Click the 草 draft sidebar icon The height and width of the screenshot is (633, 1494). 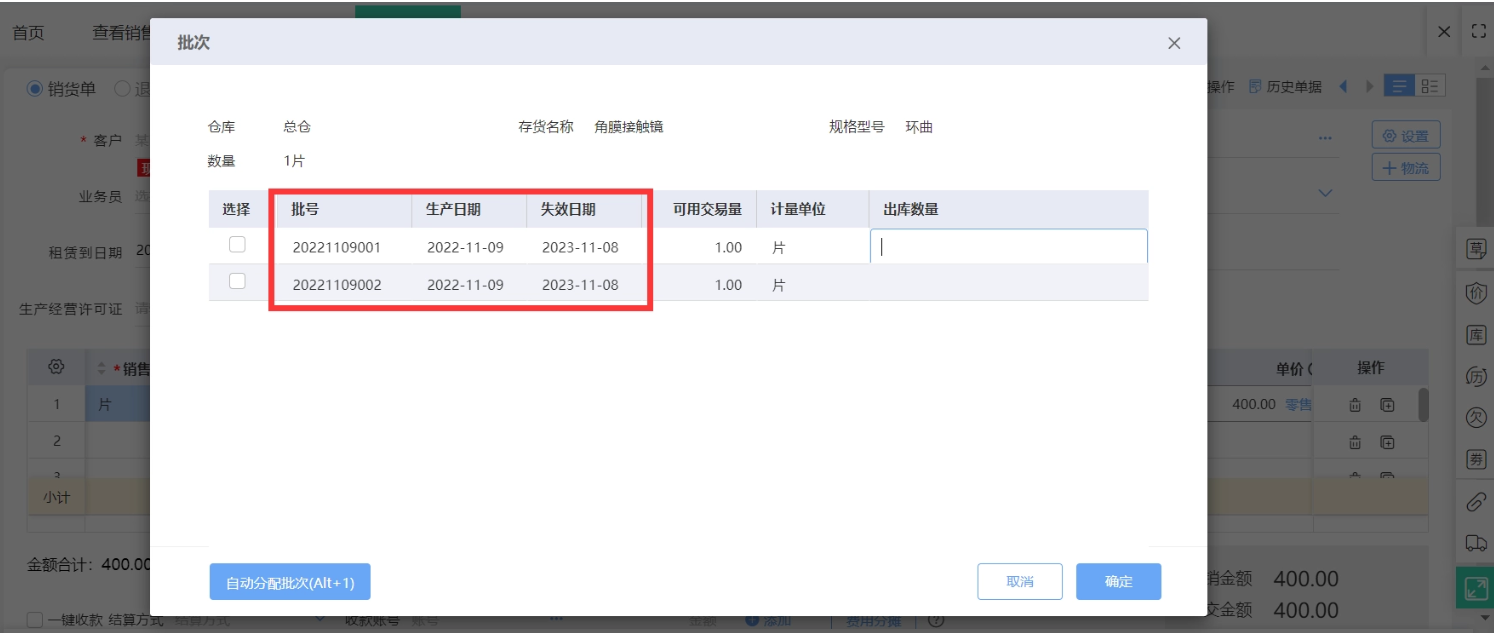point(1476,250)
